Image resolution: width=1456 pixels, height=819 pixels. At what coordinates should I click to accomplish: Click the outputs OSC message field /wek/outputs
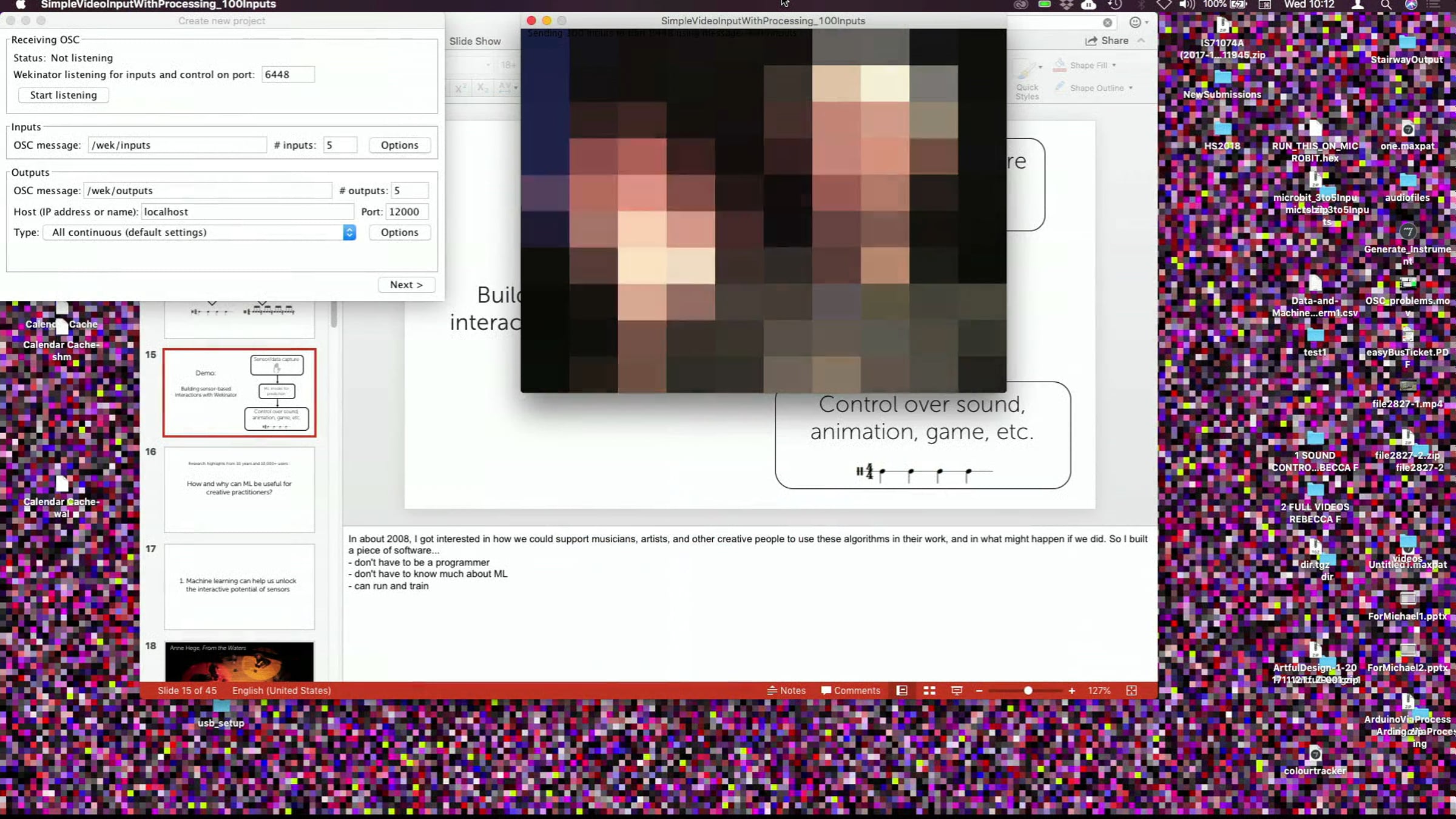[x=207, y=190]
